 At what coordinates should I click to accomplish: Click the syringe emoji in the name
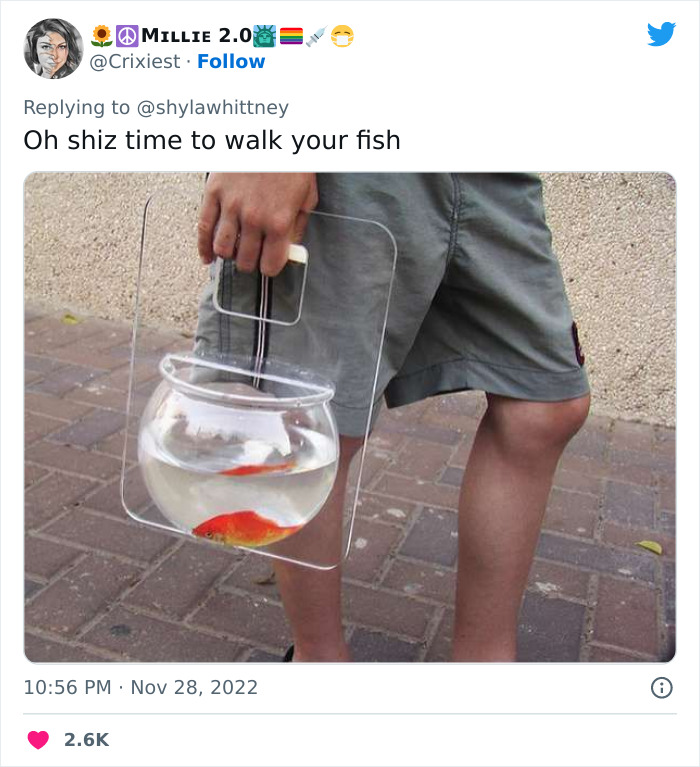[316, 36]
